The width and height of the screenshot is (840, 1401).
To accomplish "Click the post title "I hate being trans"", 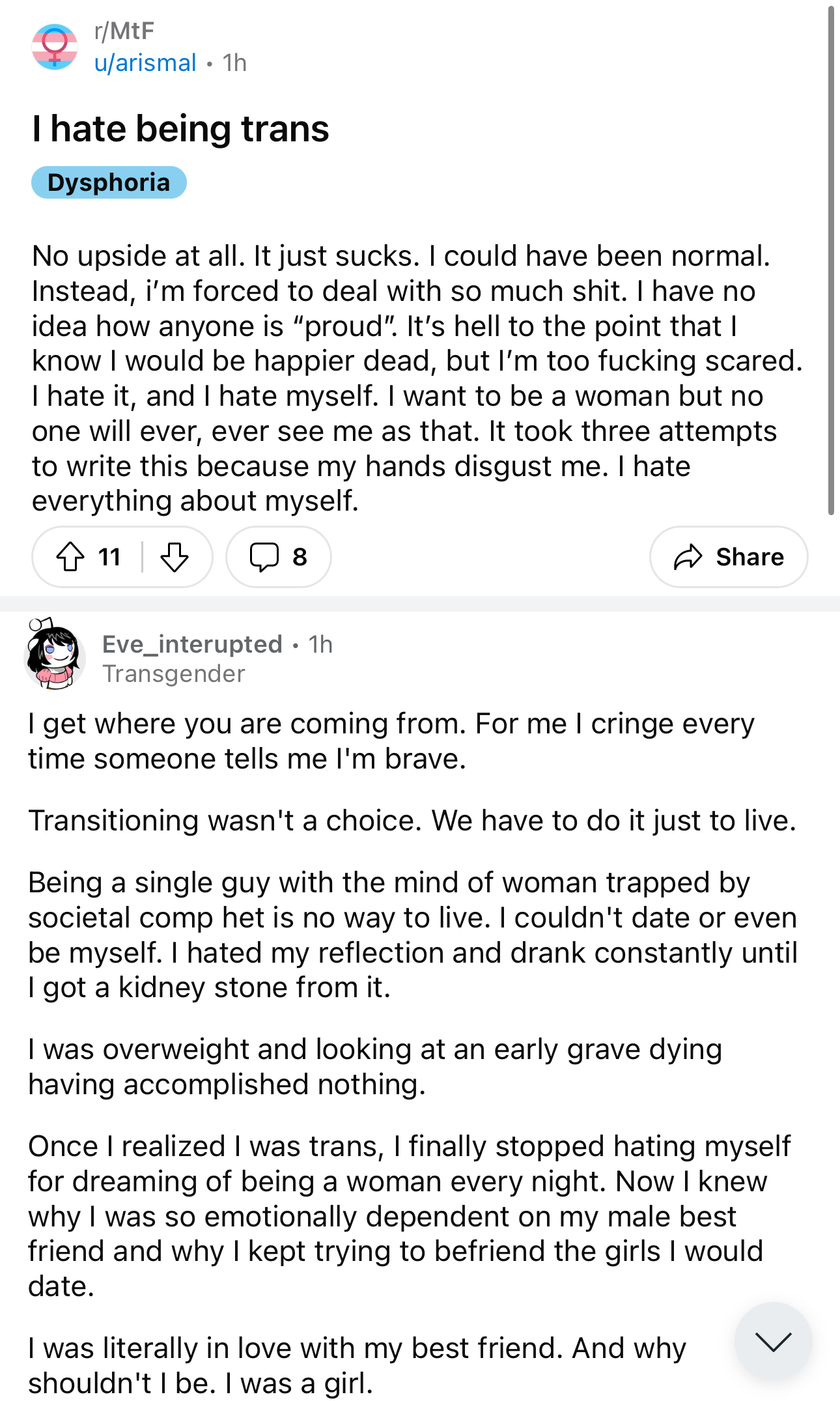I will tap(180, 128).
